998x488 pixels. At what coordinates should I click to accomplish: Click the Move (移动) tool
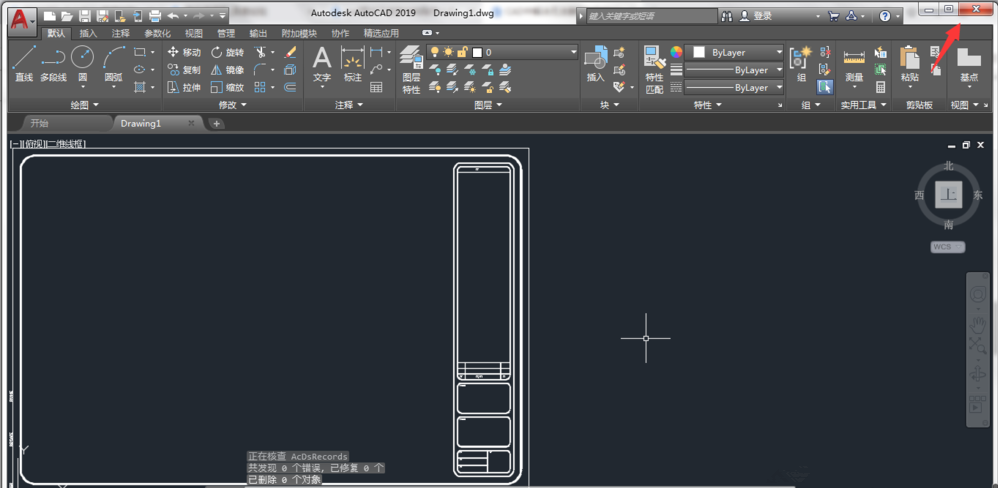tap(183, 52)
